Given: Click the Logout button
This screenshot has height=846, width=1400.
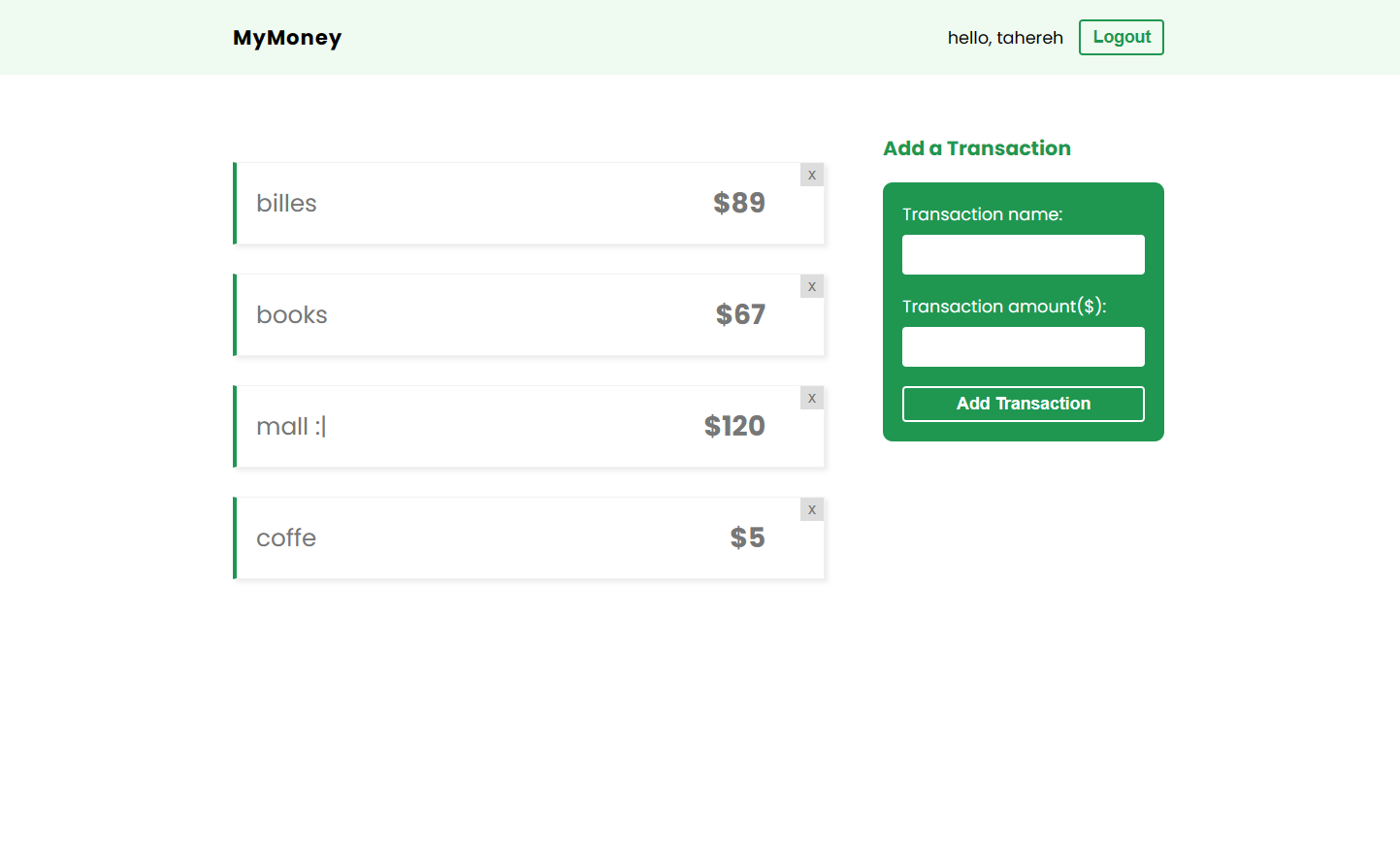Looking at the screenshot, I should (1122, 37).
